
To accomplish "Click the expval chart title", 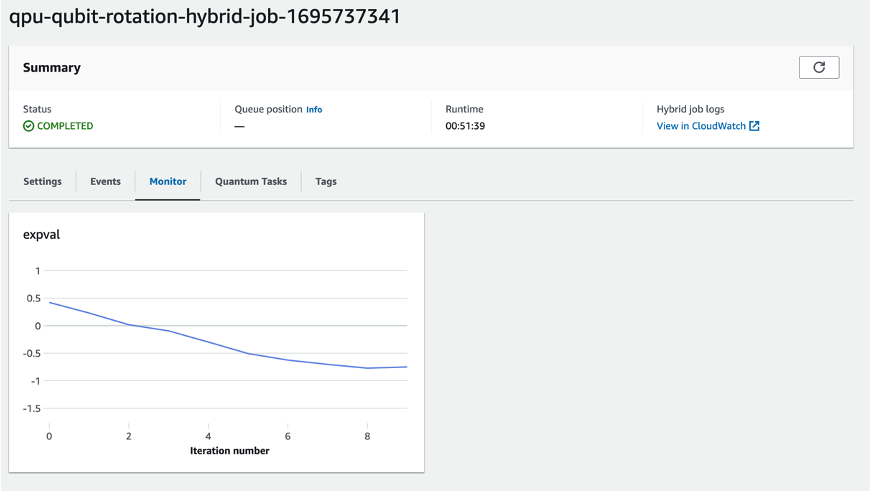I will (x=41, y=235).
